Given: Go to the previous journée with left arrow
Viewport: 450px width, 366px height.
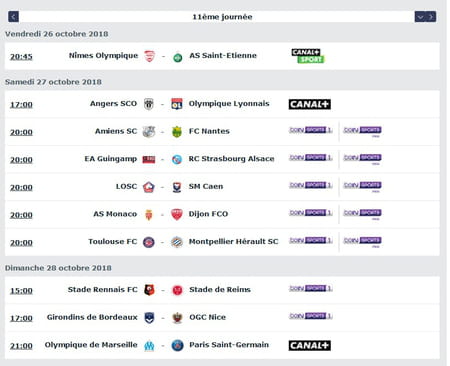Looking at the screenshot, I should tap(13, 16).
